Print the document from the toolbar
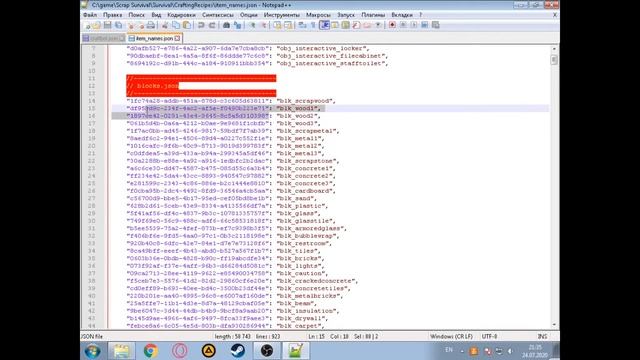The width and height of the screenshot is (640, 360). click(x=151, y=25)
